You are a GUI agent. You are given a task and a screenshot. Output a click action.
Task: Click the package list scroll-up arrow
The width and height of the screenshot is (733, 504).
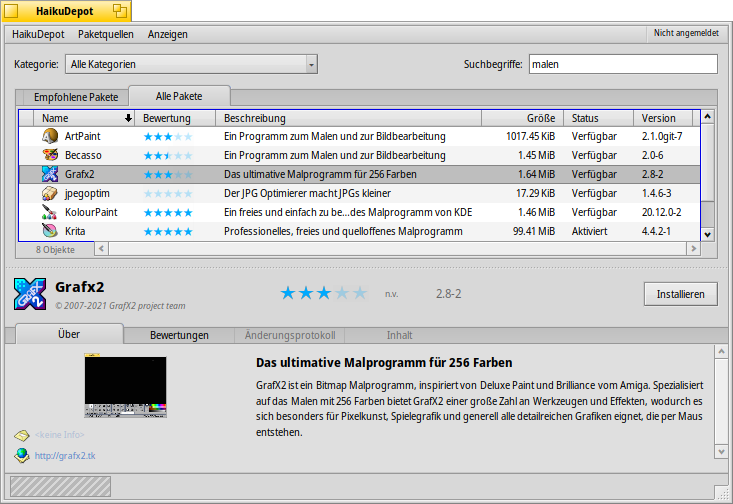[x=707, y=116]
